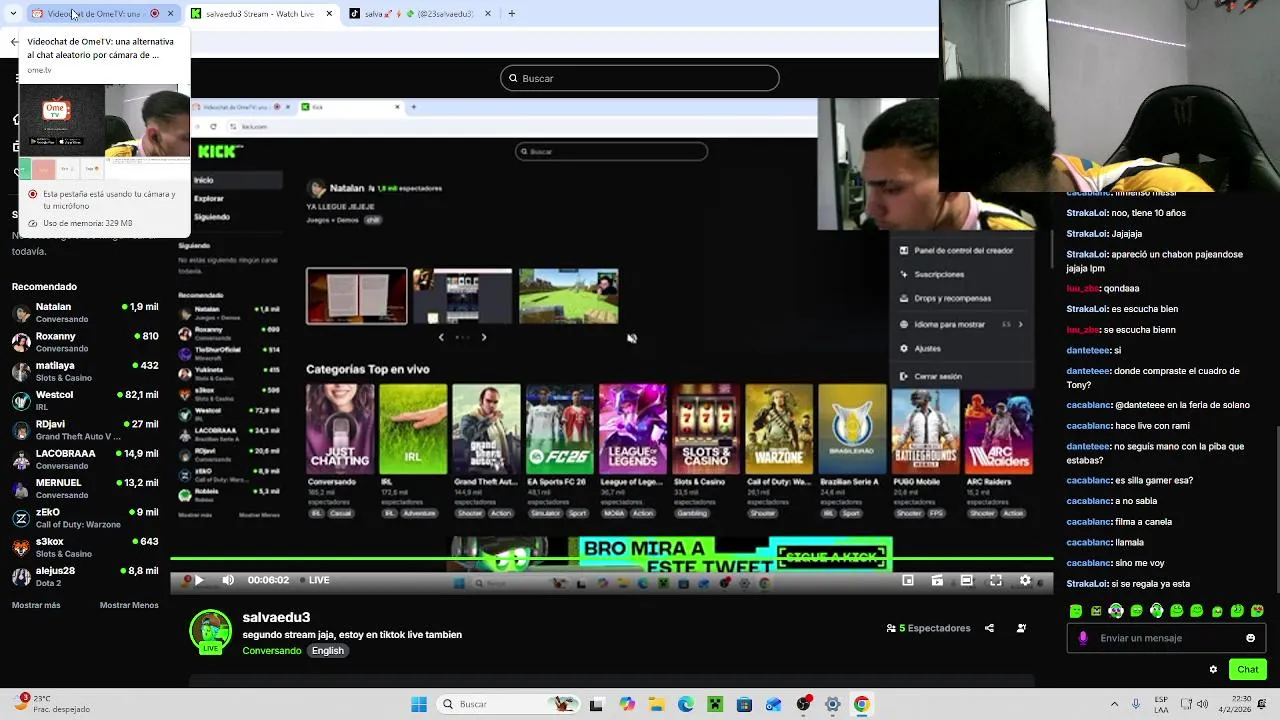Click the follow user icon beside share
The width and height of the screenshot is (1280, 720).
pyautogui.click(x=1021, y=628)
